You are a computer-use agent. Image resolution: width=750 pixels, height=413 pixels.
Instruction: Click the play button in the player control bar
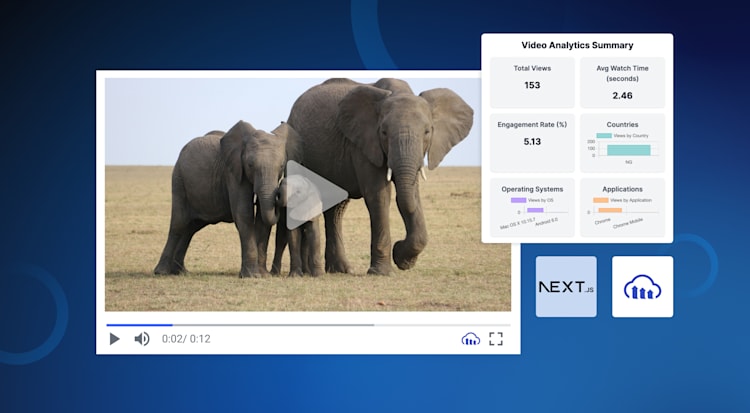click(114, 339)
